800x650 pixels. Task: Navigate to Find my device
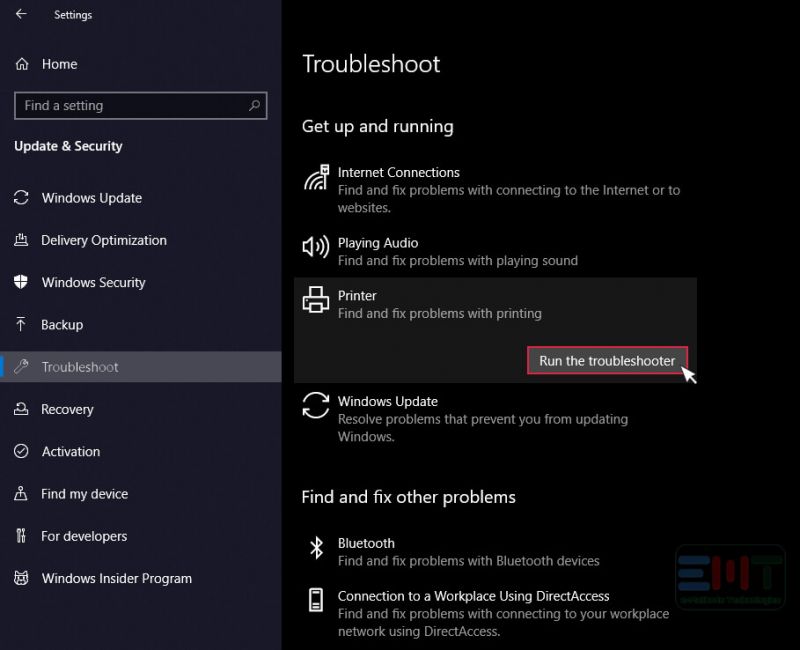tap(84, 494)
